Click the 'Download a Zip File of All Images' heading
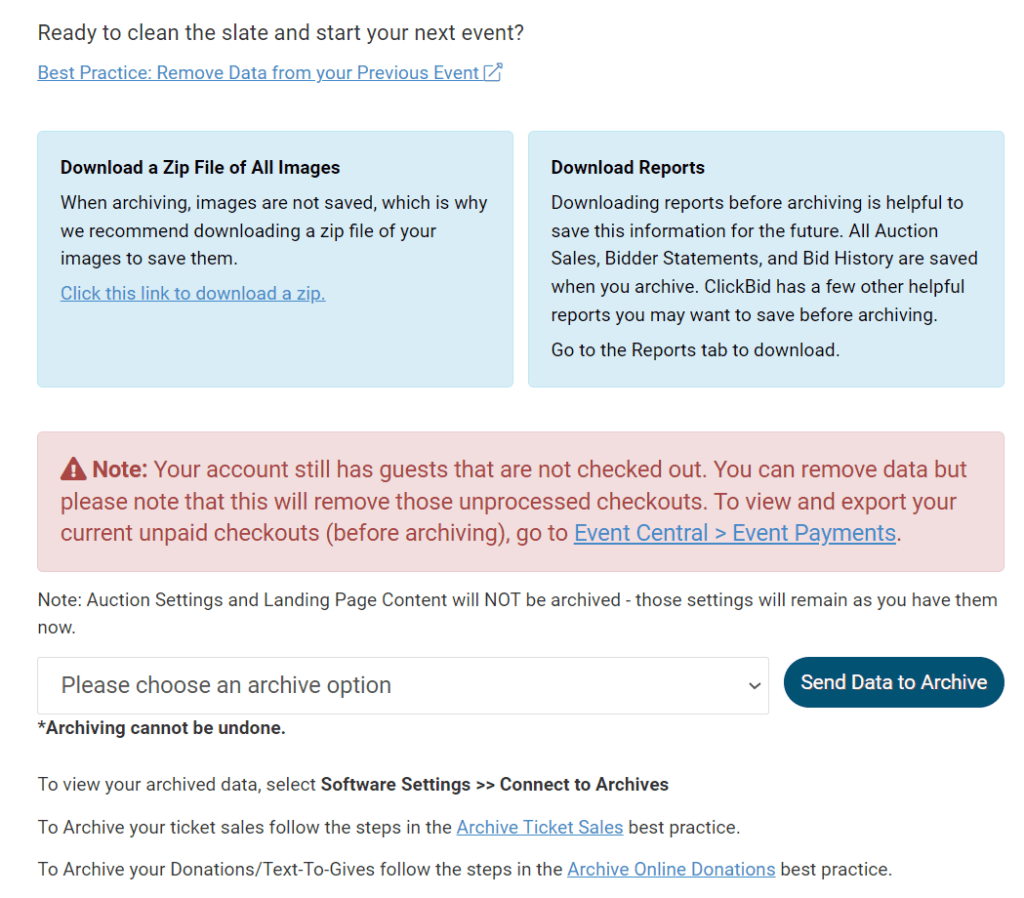Viewport: 1024px width, 898px height. 200,168
